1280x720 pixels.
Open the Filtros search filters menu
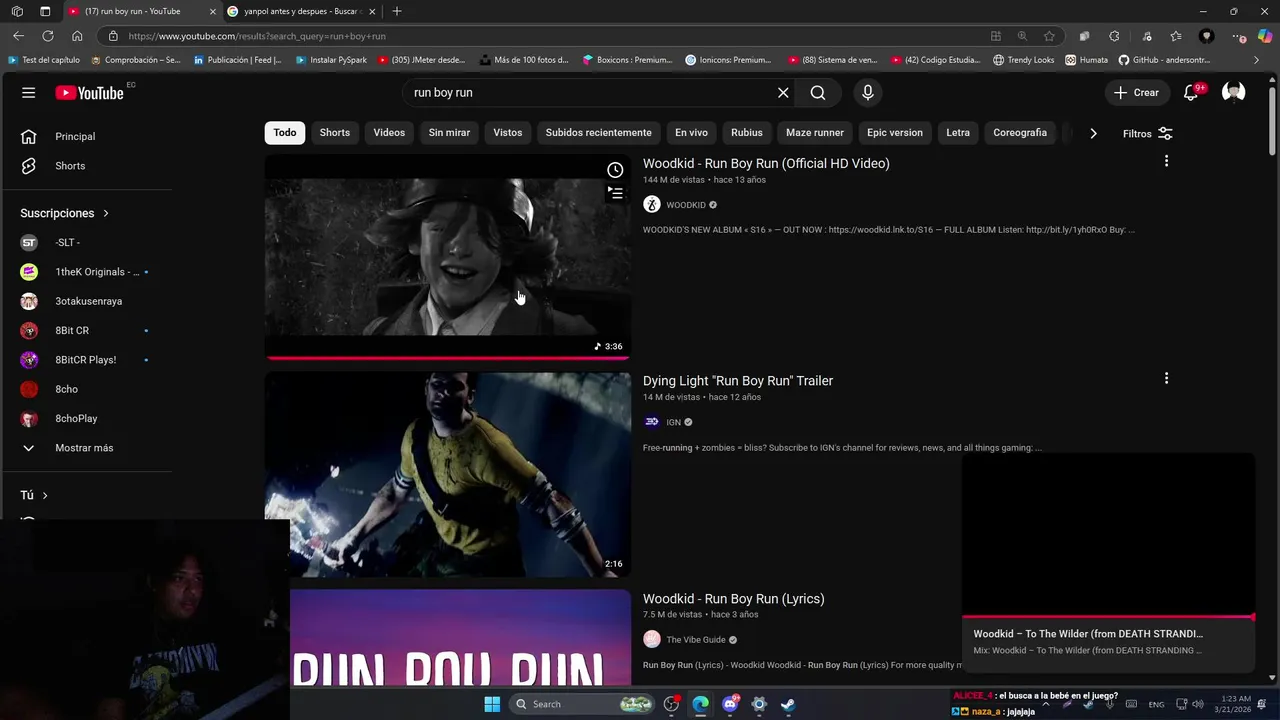1148,133
